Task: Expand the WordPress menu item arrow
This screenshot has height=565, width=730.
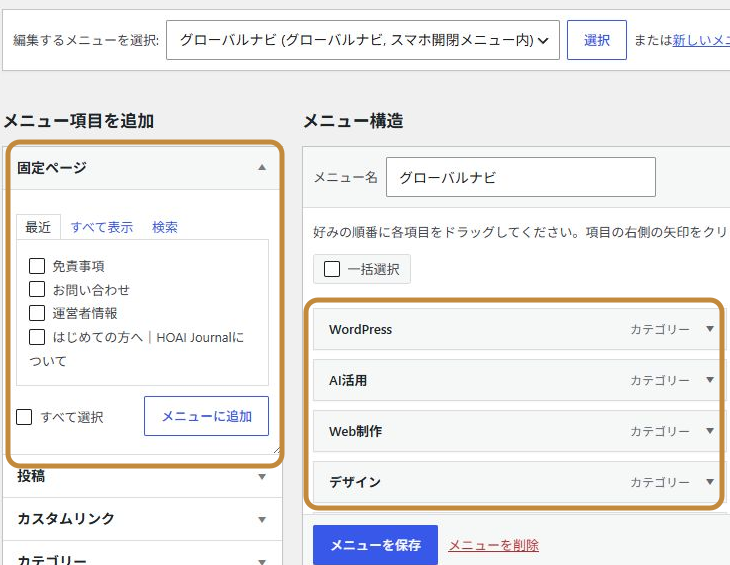Action: [710, 329]
